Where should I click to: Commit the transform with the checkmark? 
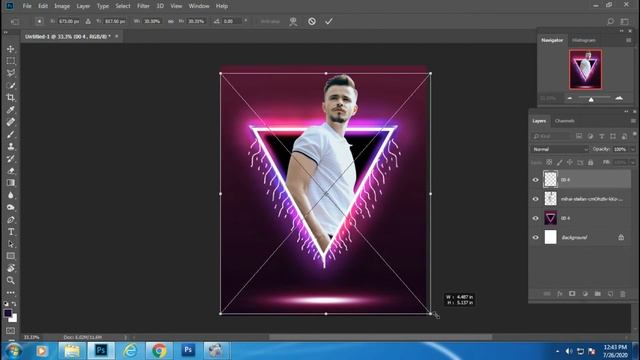[329, 21]
